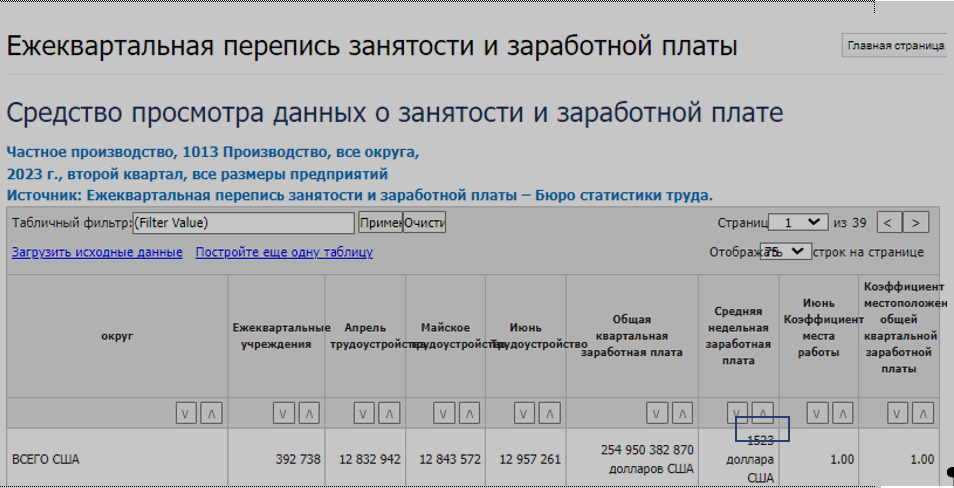Screen dimensions: 954x488
Task: Open the page number dropdown
Action: point(799,222)
